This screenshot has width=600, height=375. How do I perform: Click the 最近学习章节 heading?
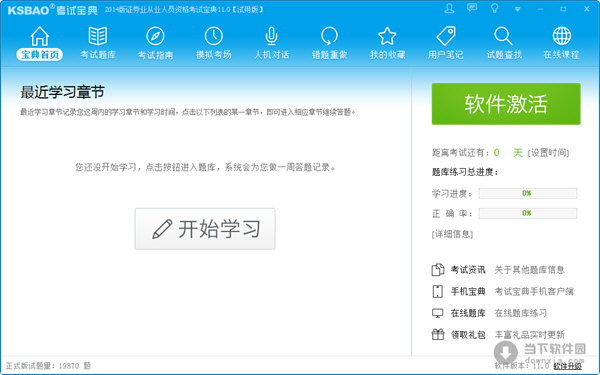pos(62,92)
